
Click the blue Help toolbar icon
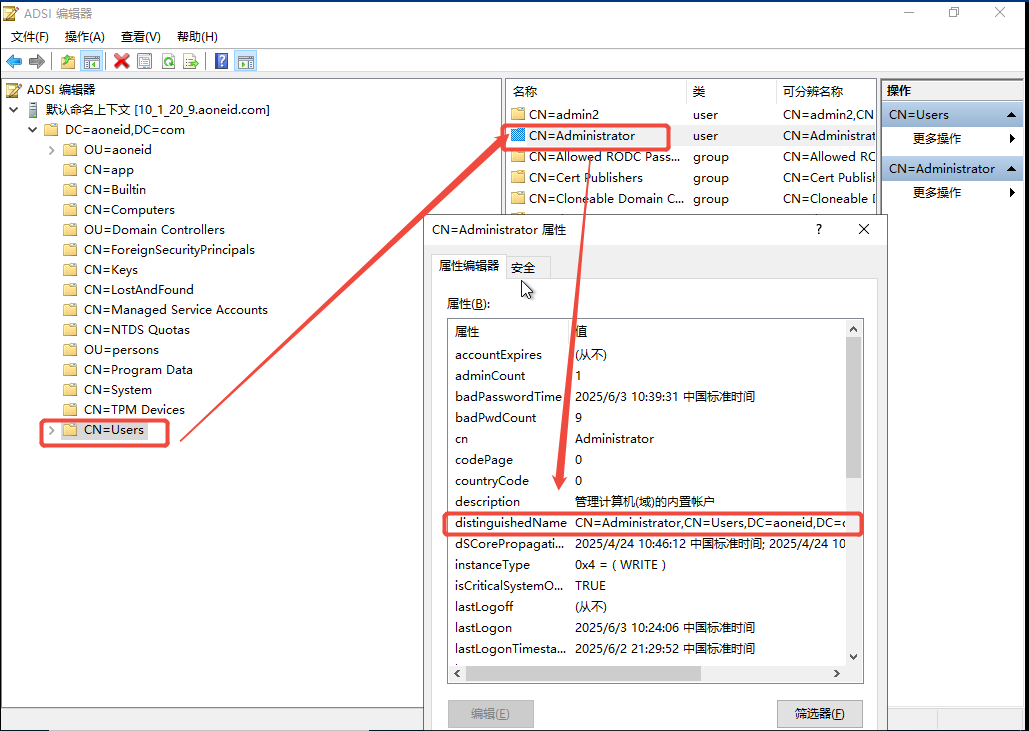(x=222, y=62)
